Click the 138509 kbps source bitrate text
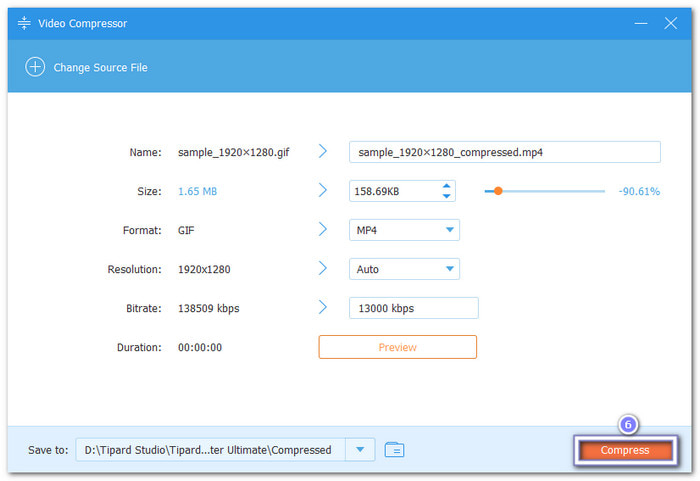This screenshot has height=481, width=700. coord(208,308)
